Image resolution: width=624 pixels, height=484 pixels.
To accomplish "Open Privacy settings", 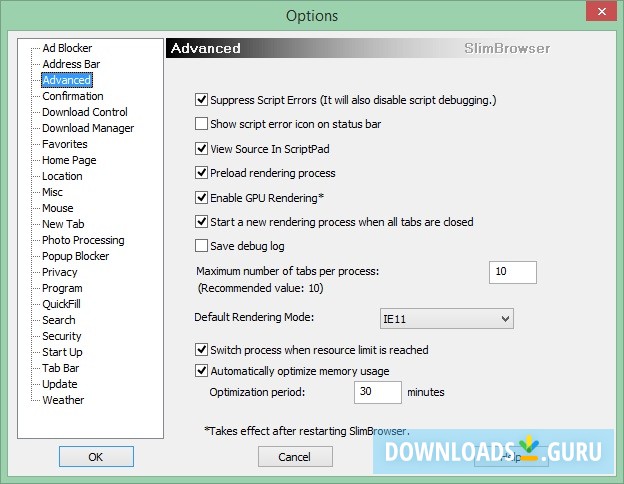I will 60,272.
